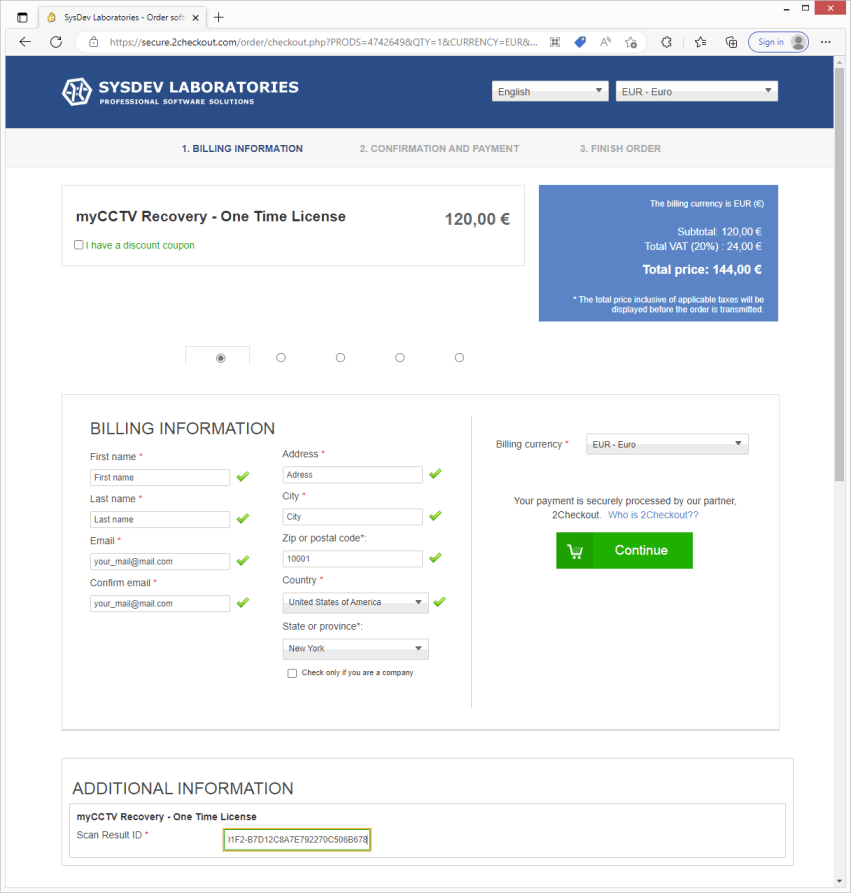Image resolution: width=851 pixels, height=893 pixels.
Task: Activate the Read aloud icon
Action: [x=605, y=42]
